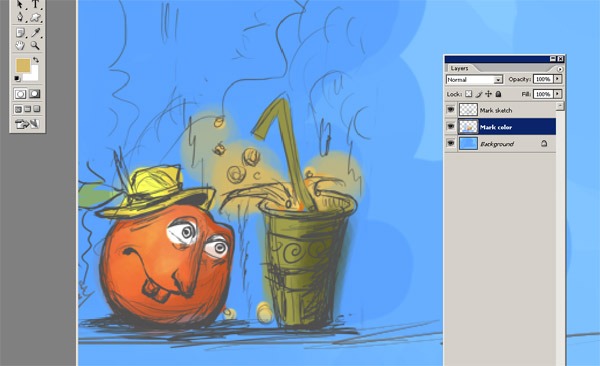Screen dimensions: 600x366
Task: Open the Fill slider arrow
Action: [x=558, y=94]
